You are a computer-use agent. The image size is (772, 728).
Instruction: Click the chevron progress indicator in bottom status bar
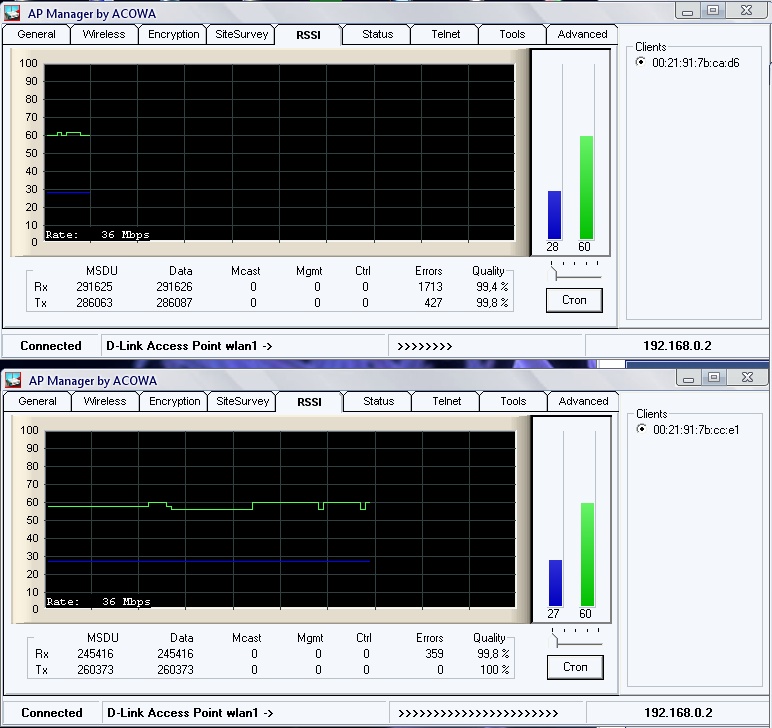click(x=478, y=713)
